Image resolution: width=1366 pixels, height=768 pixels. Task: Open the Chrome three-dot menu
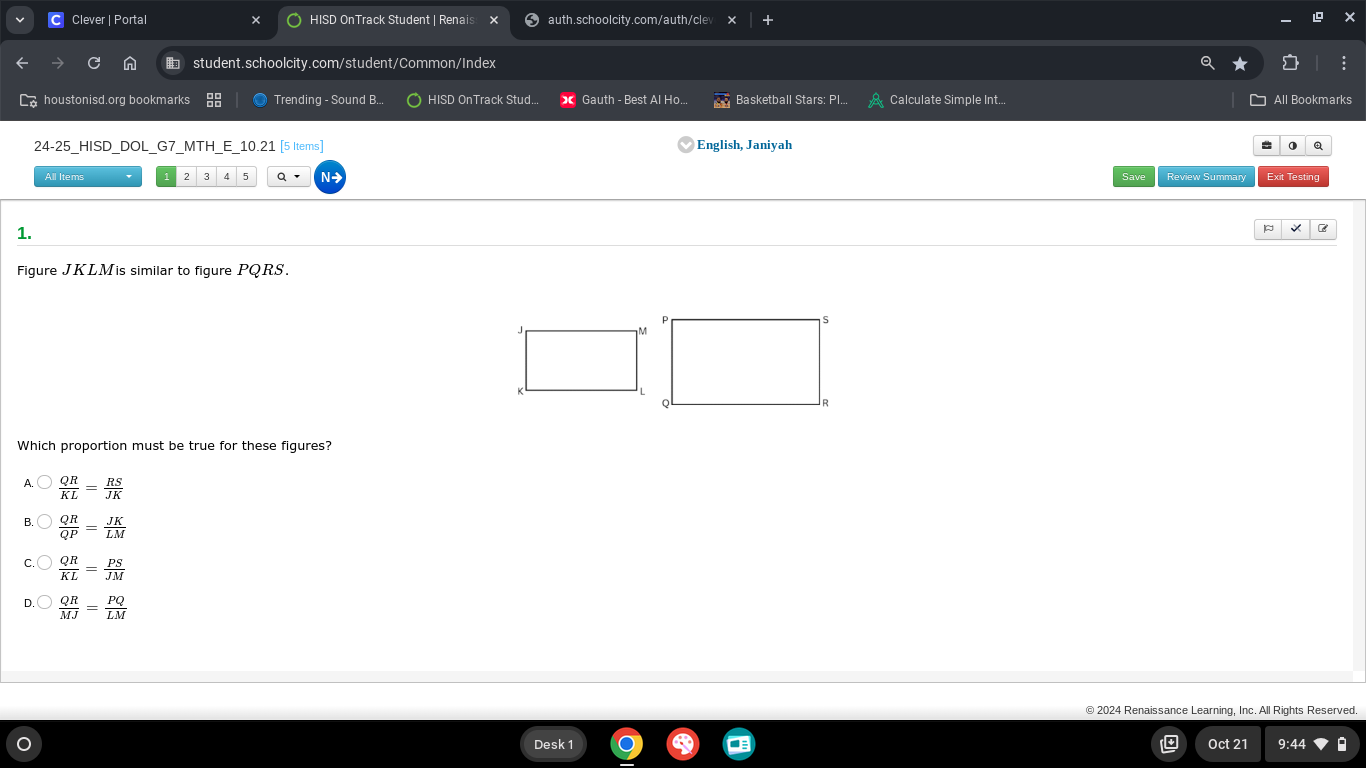click(x=1344, y=63)
